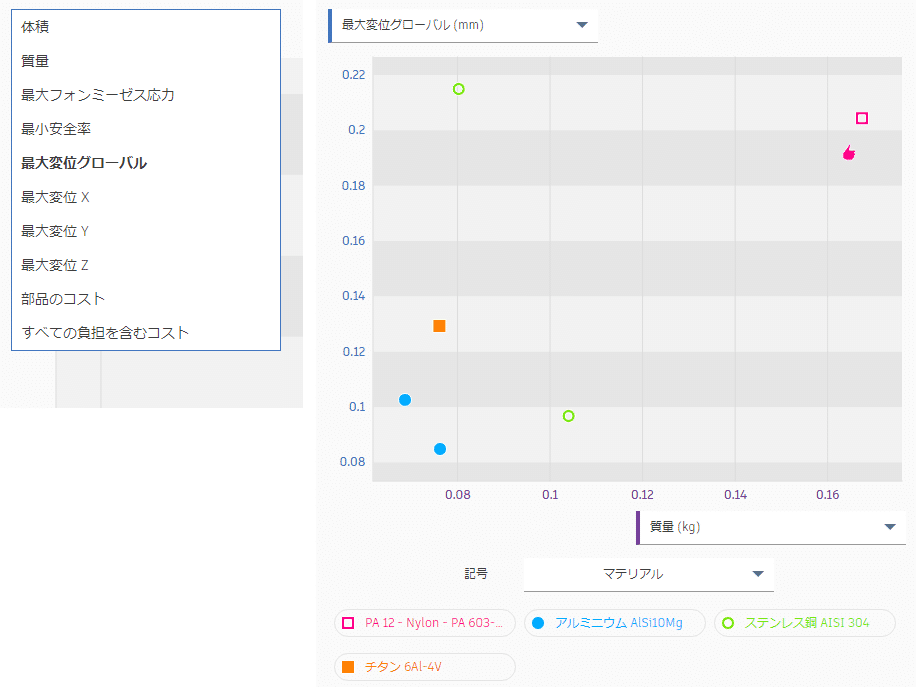Click the orange square icon in titanium legend
916x687 pixels.
click(x=348, y=667)
